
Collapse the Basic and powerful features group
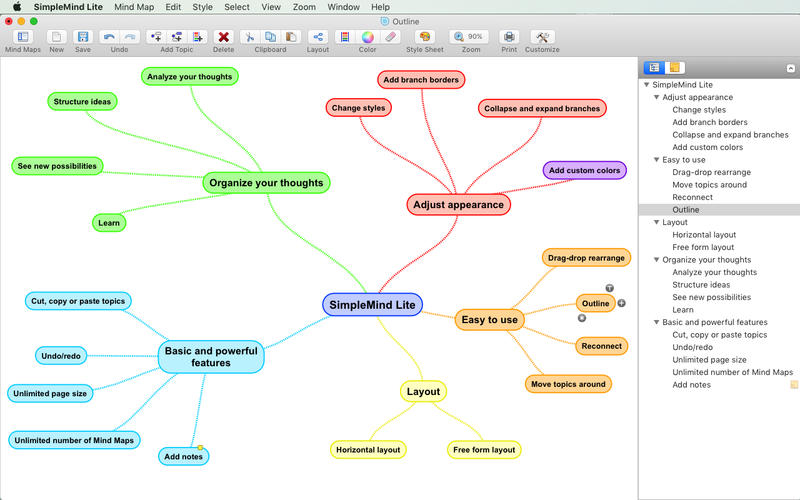pos(656,323)
